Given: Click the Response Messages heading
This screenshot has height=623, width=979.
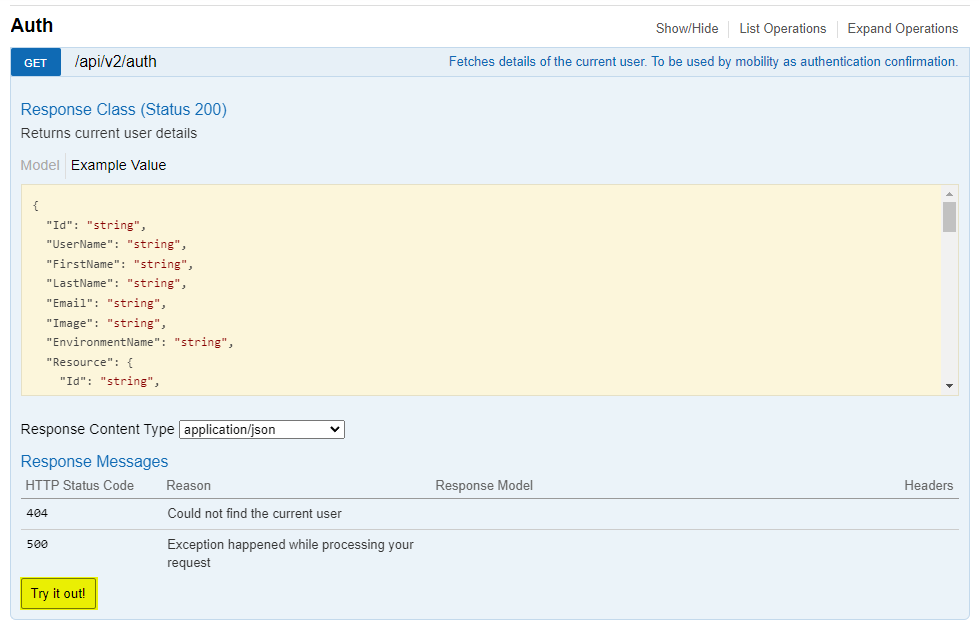Looking at the screenshot, I should pos(94,461).
